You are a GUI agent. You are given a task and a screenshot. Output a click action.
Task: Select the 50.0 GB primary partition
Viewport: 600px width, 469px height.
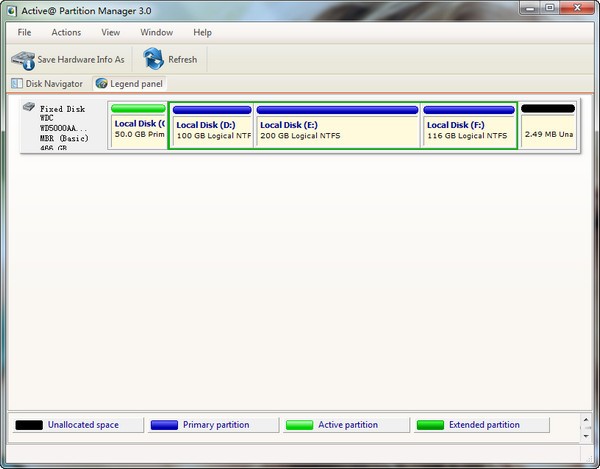coord(138,128)
